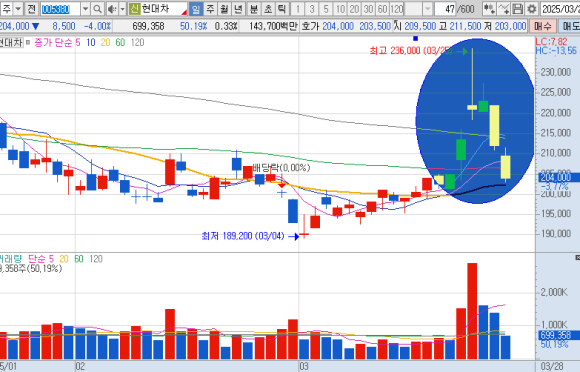This screenshot has height=372, width=580.
Task: Toggle the 20 moving average in price legend
Action: [105, 43]
